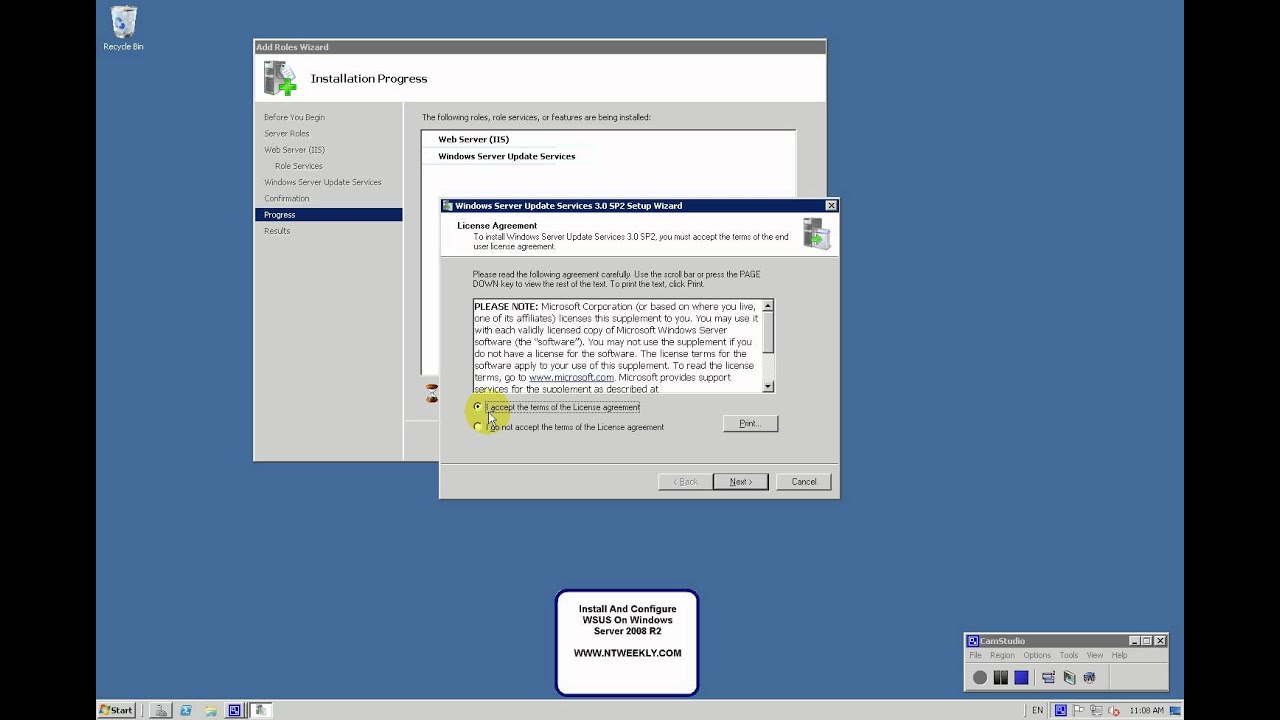Open CamStudio Help menu

tap(1119, 655)
